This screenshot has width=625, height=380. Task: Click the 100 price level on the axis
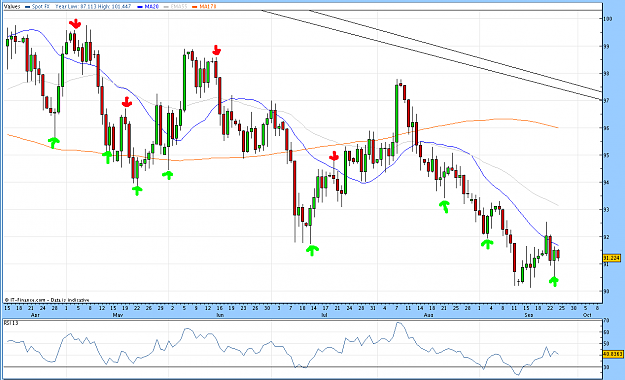[608, 19]
